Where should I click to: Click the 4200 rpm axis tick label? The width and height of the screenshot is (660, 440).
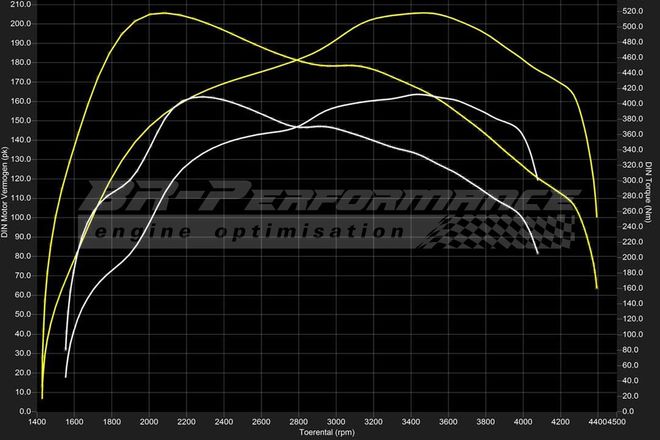(x=559, y=422)
